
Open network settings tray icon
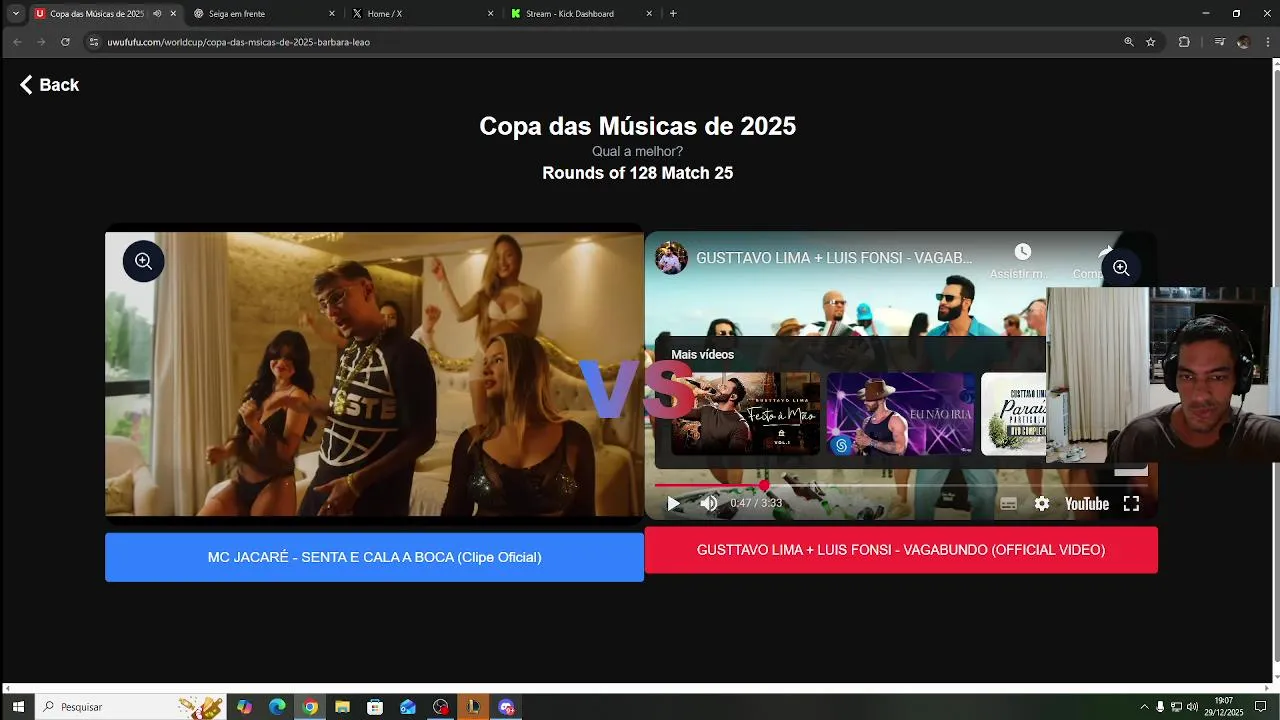[x=1176, y=707]
